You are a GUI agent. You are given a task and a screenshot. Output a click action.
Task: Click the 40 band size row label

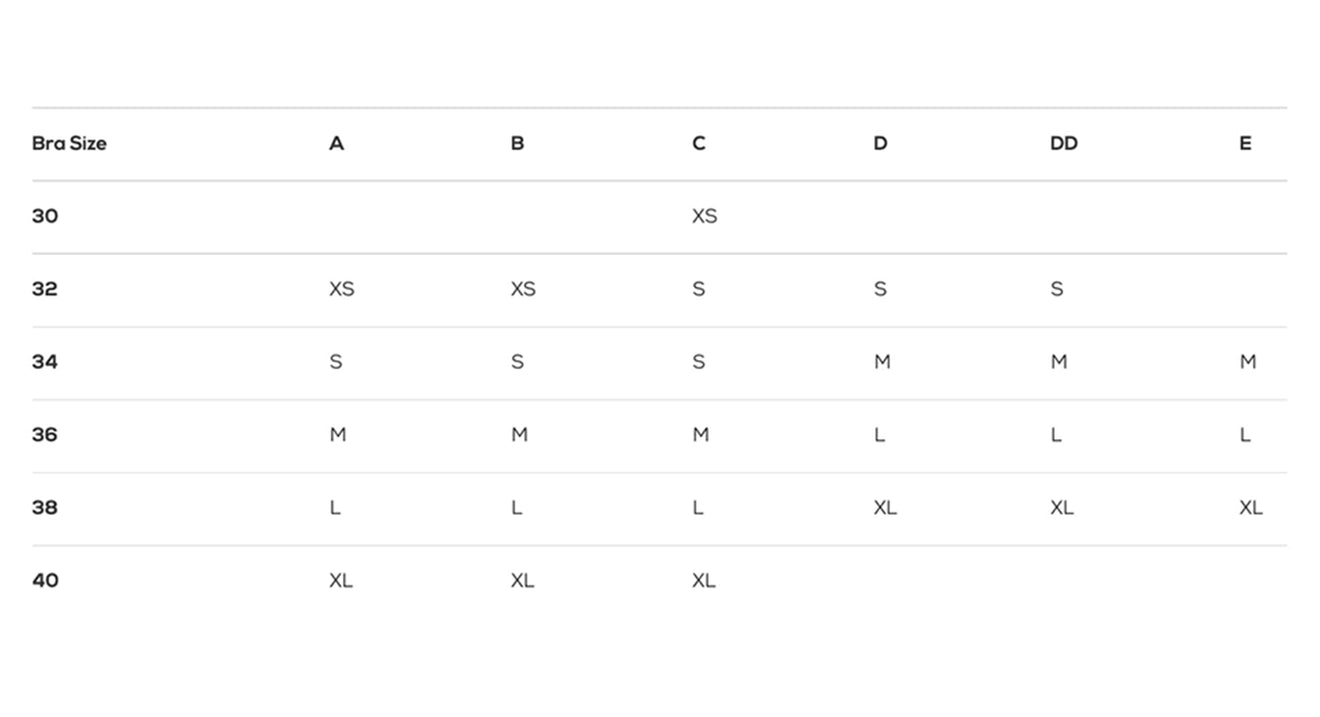[45, 580]
